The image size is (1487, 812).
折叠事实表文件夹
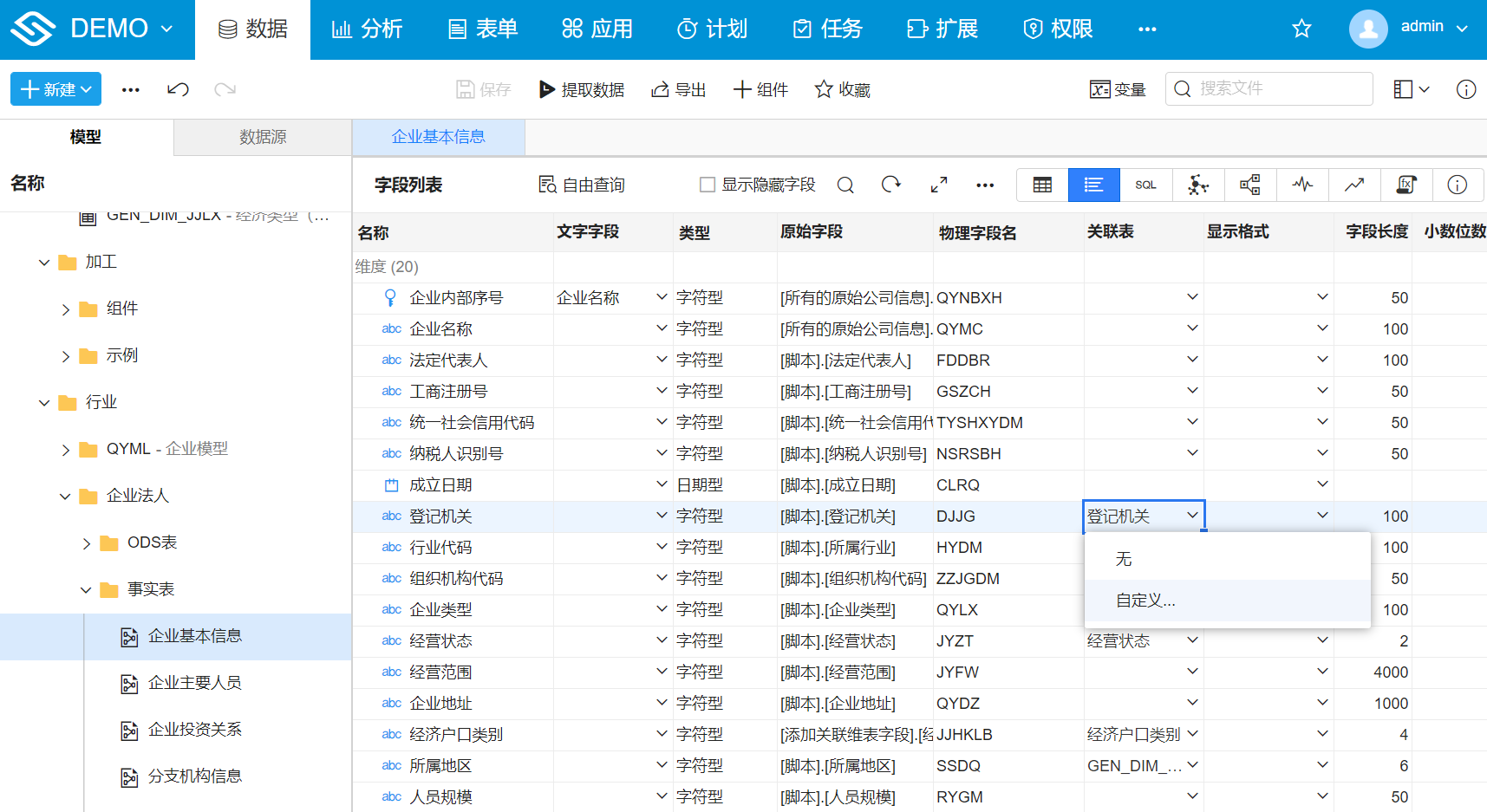[x=85, y=589]
